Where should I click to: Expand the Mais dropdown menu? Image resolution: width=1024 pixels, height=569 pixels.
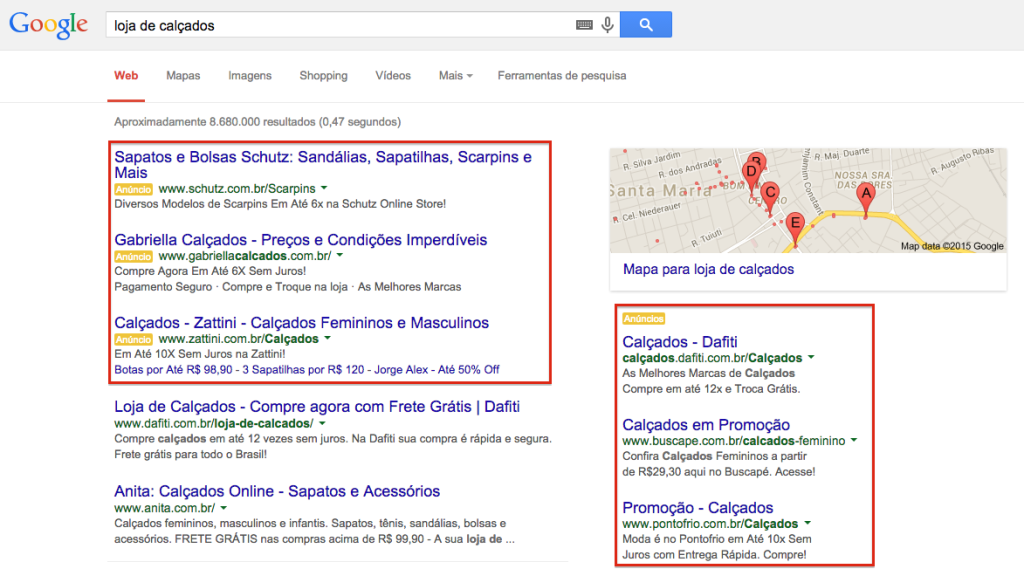click(455, 76)
